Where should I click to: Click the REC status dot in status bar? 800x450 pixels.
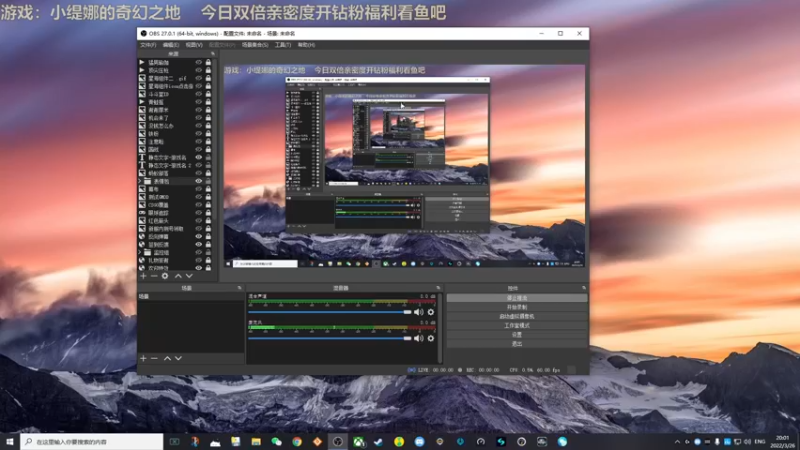coord(460,370)
